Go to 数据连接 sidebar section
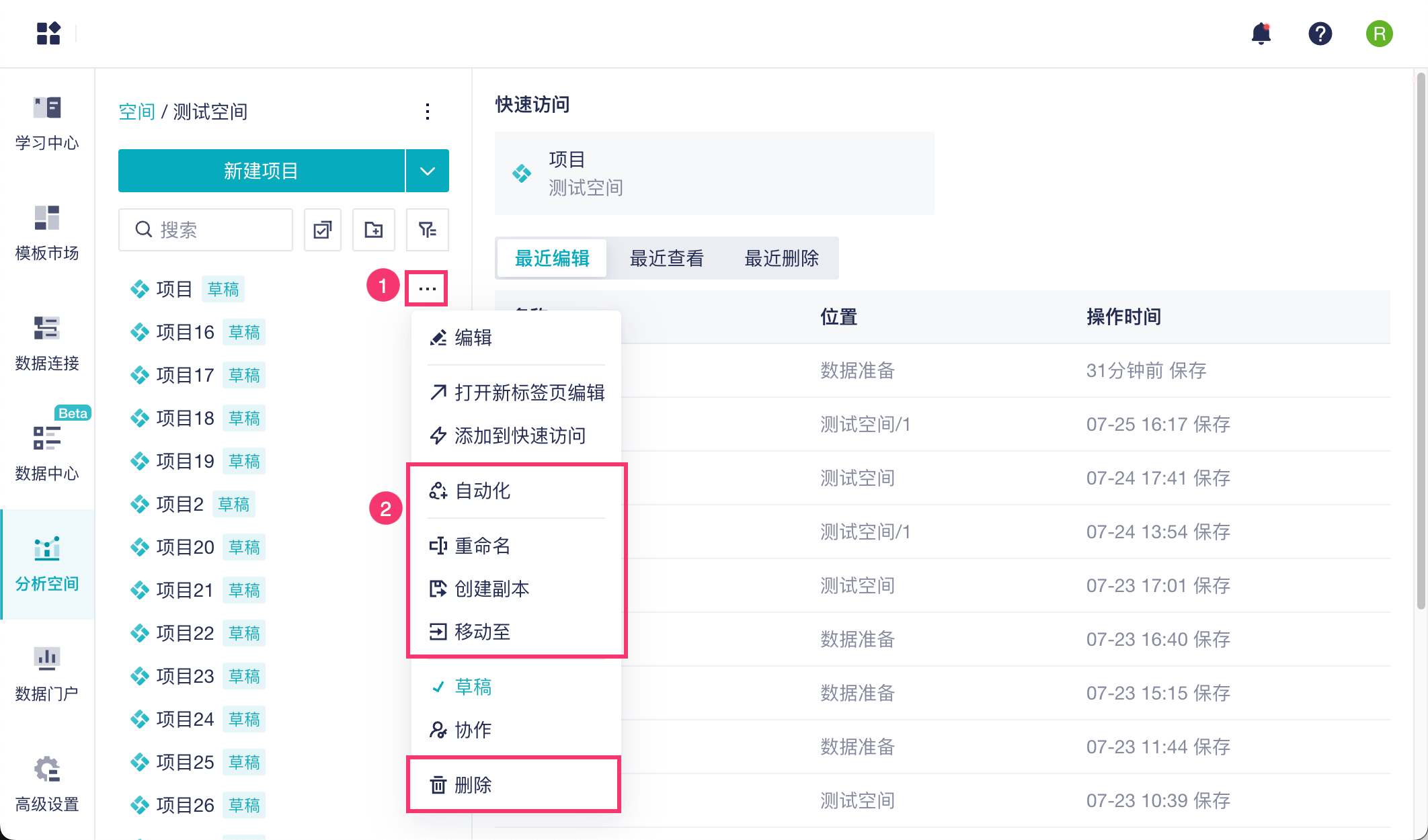1428x840 pixels. [47, 344]
